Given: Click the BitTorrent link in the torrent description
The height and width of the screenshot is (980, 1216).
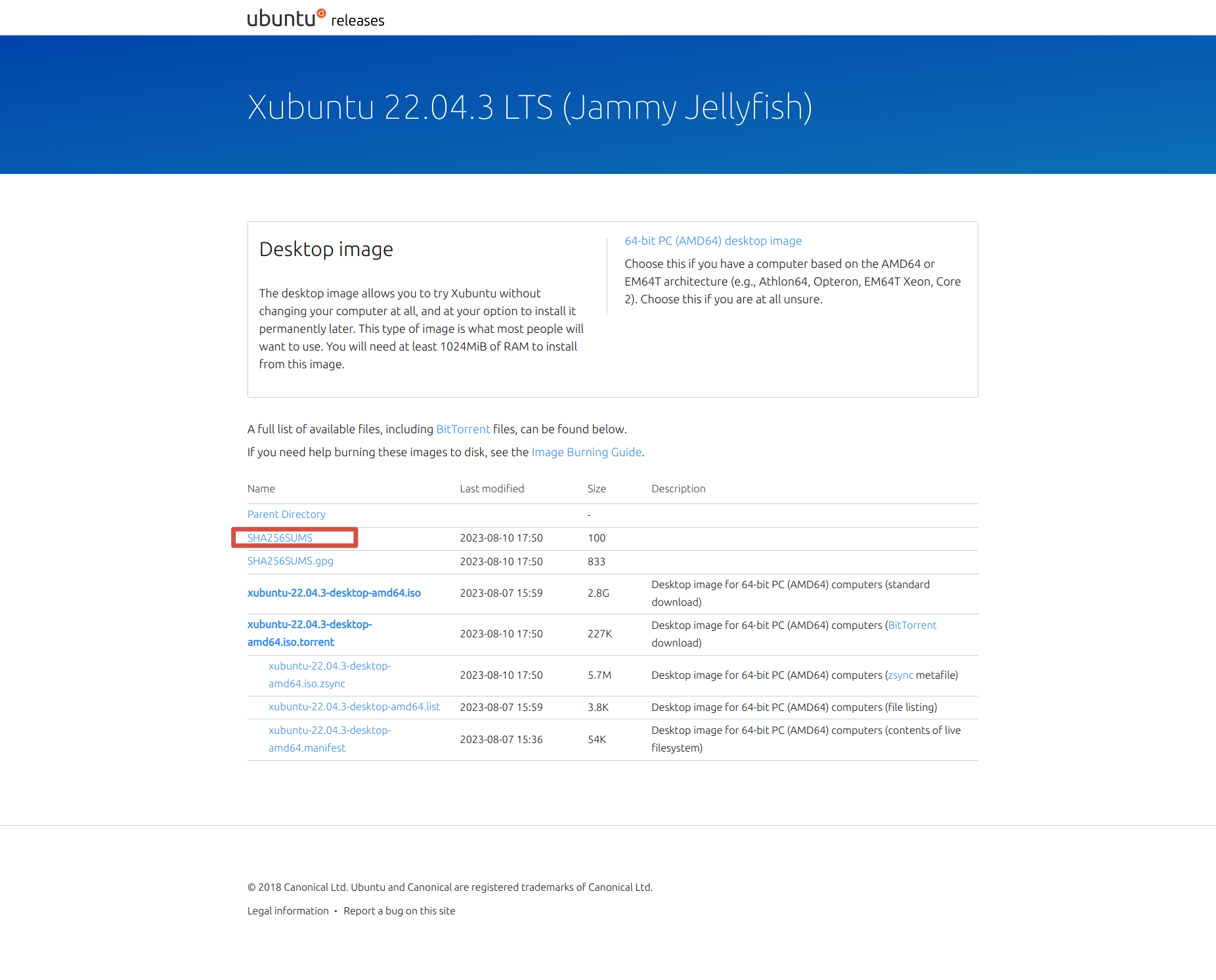Looking at the screenshot, I should click(x=912, y=626).
